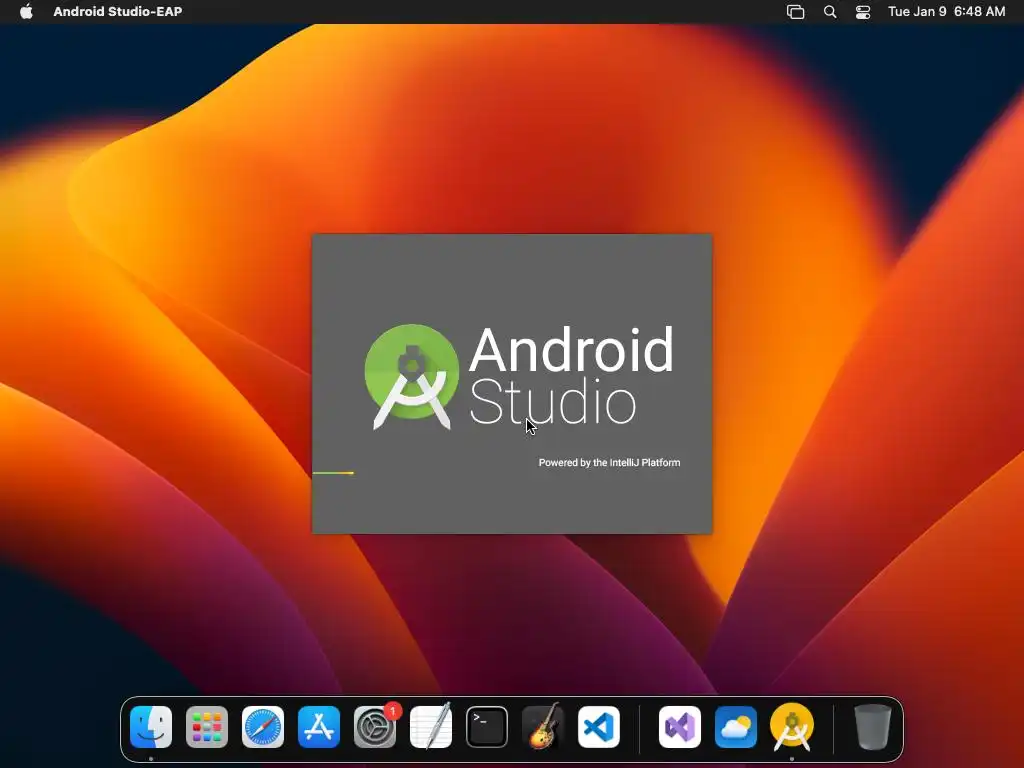This screenshot has width=1024, height=768.
Task: Open the cloud weather app in dock
Action: [736, 727]
